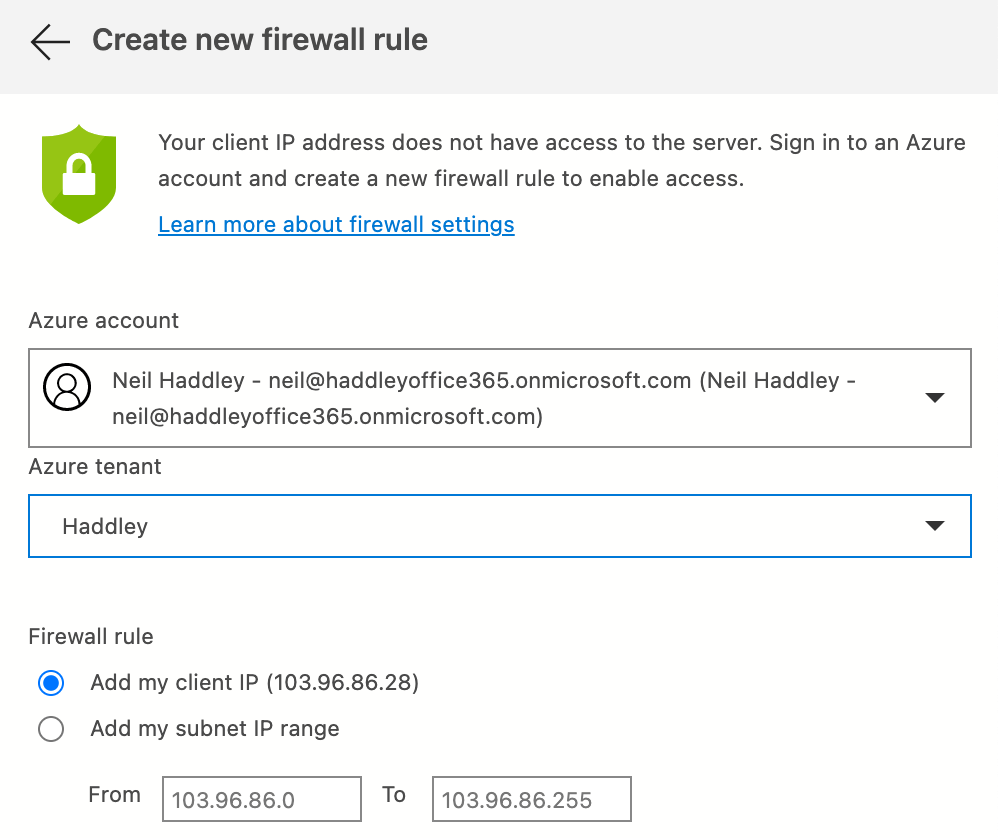The height and width of the screenshot is (838, 998).
Task: Click the "Add my subnet IP range" label text
Action: point(215,729)
